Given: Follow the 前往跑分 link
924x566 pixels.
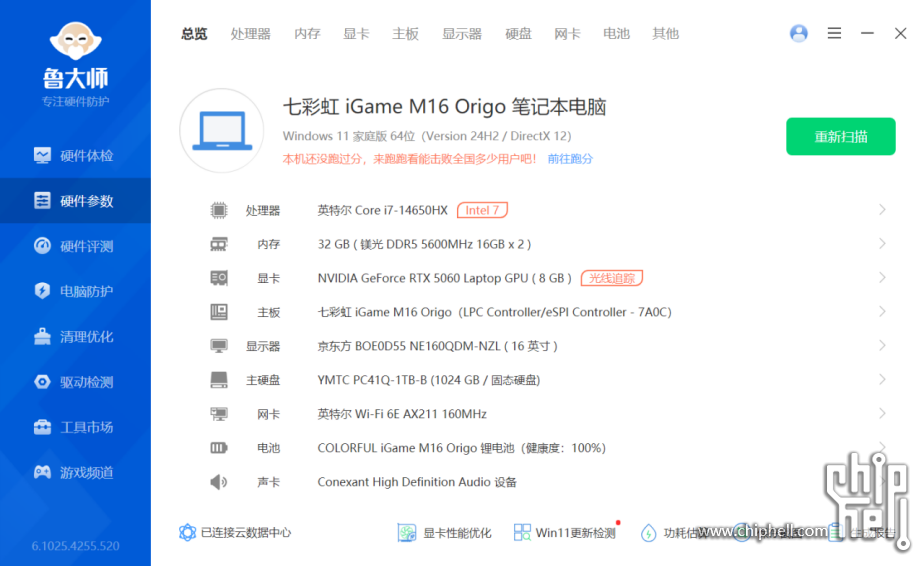Looking at the screenshot, I should pyautogui.click(x=570, y=159).
